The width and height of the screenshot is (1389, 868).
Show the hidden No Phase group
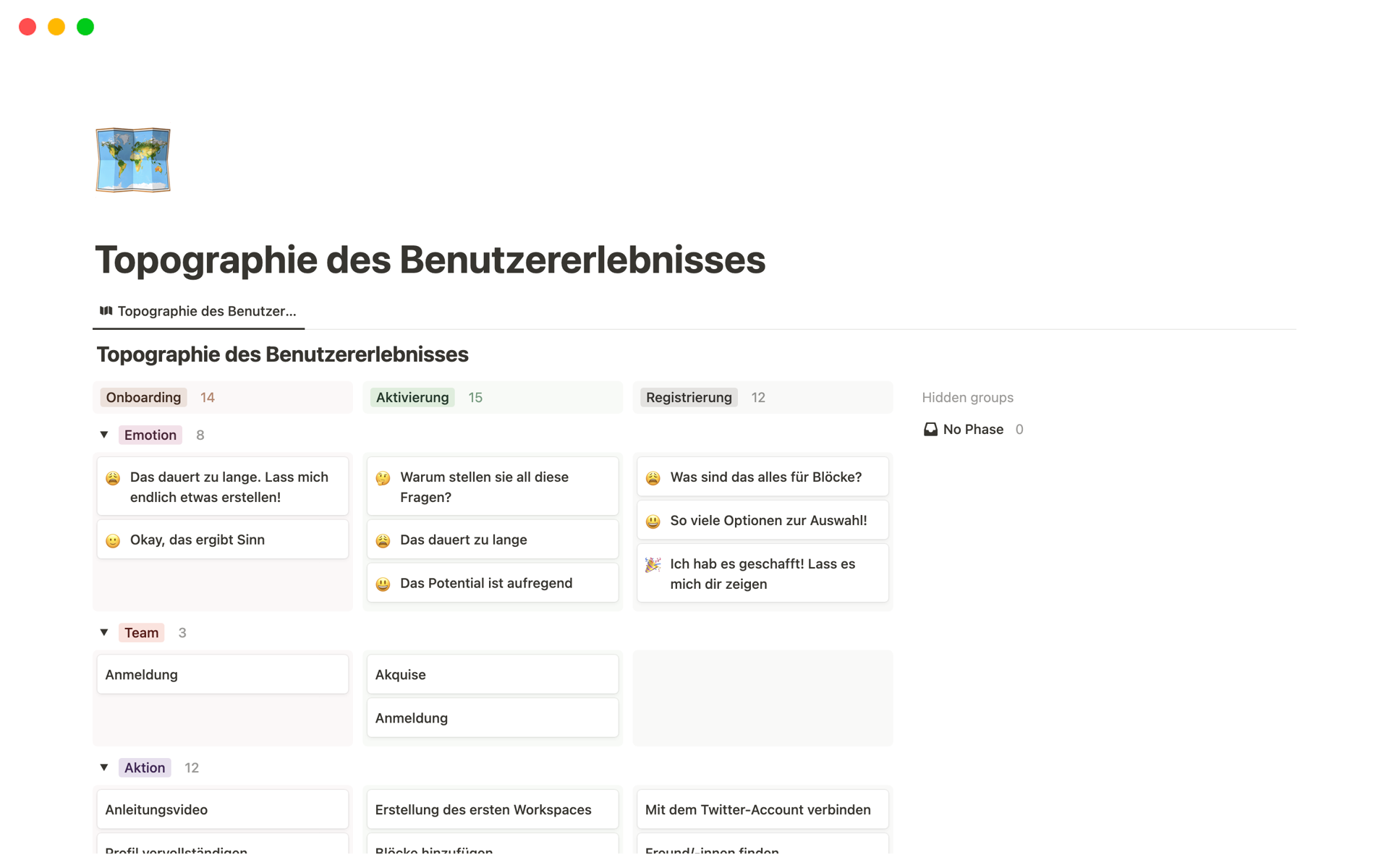pos(972,430)
